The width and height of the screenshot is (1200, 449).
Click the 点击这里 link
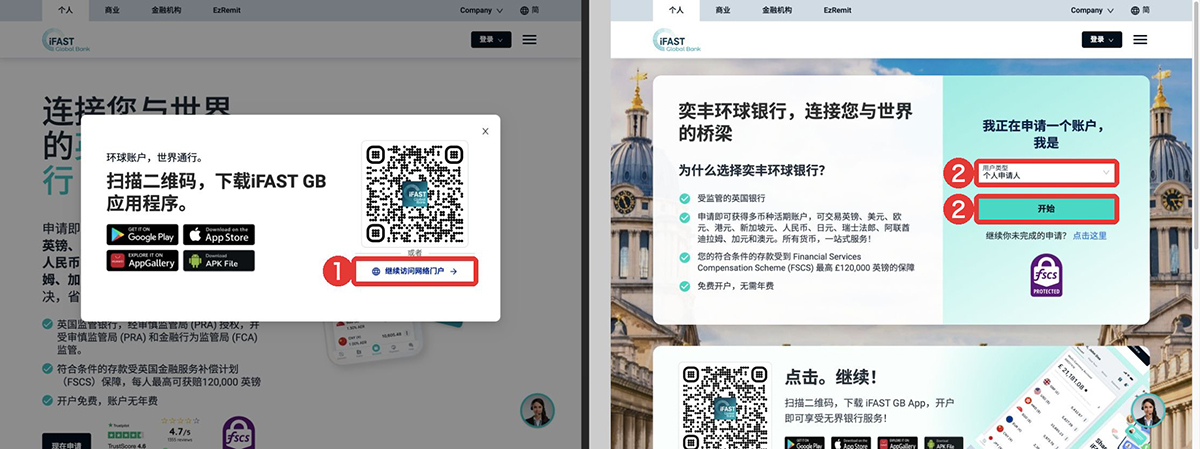1090,236
